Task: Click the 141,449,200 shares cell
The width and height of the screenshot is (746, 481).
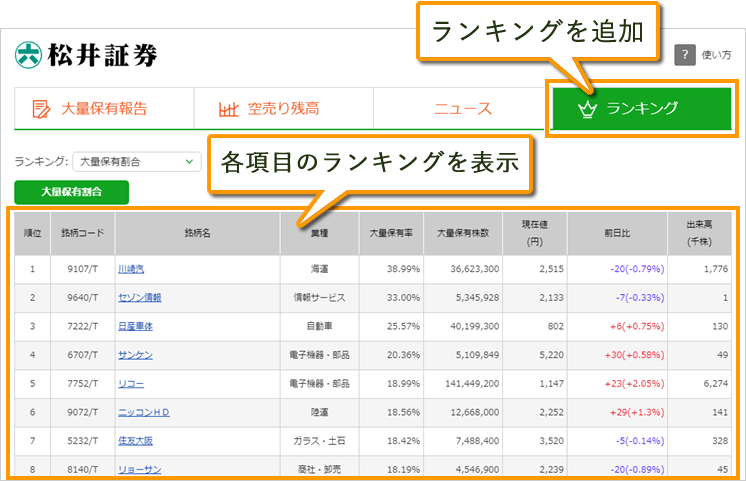Action: 463,383
